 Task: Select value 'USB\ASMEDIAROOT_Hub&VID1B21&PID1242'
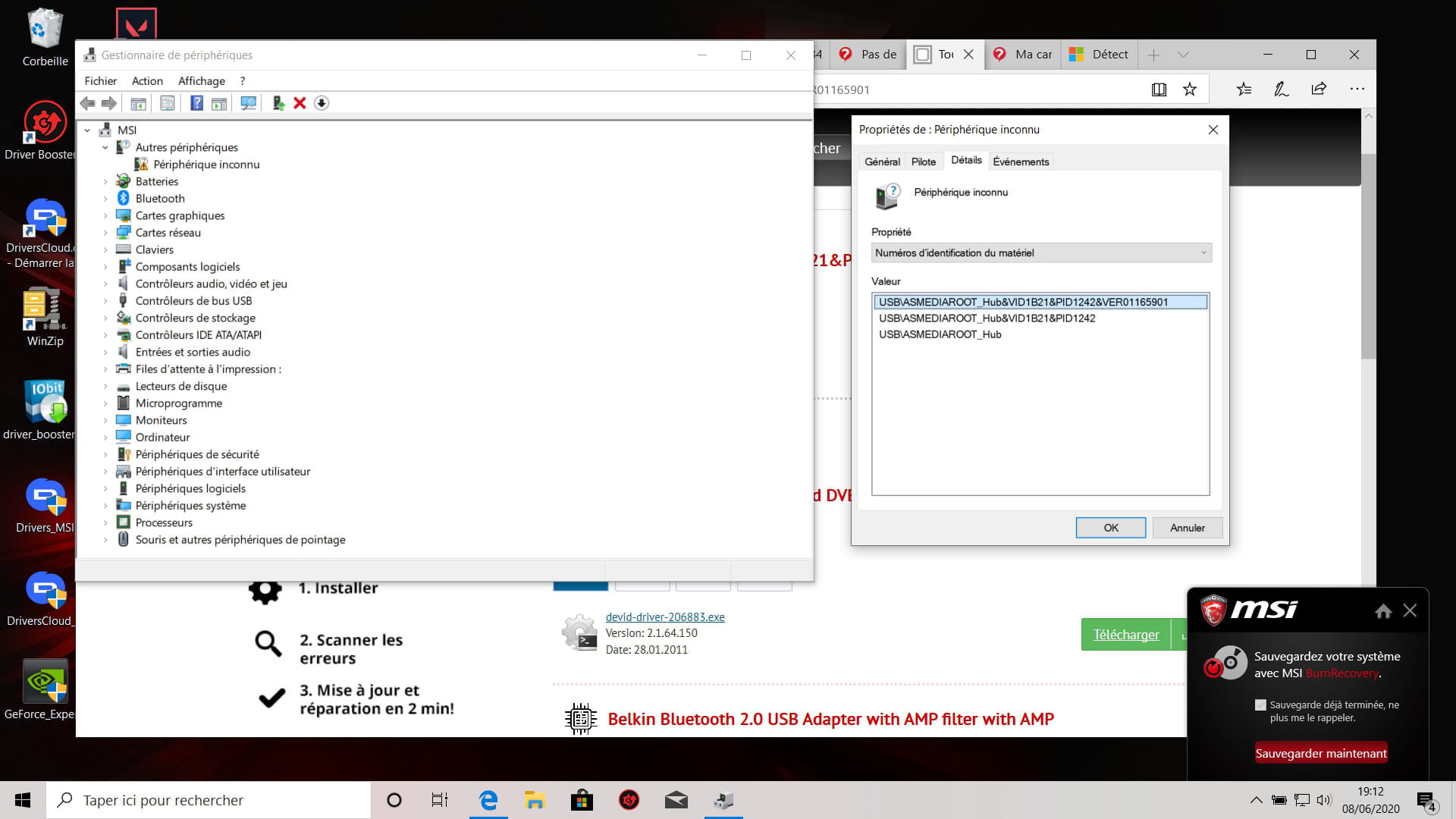(x=987, y=318)
